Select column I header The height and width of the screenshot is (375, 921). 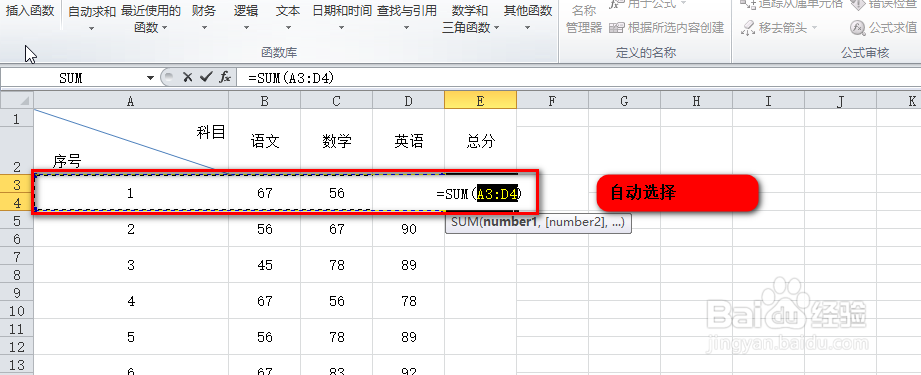[x=768, y=101]
